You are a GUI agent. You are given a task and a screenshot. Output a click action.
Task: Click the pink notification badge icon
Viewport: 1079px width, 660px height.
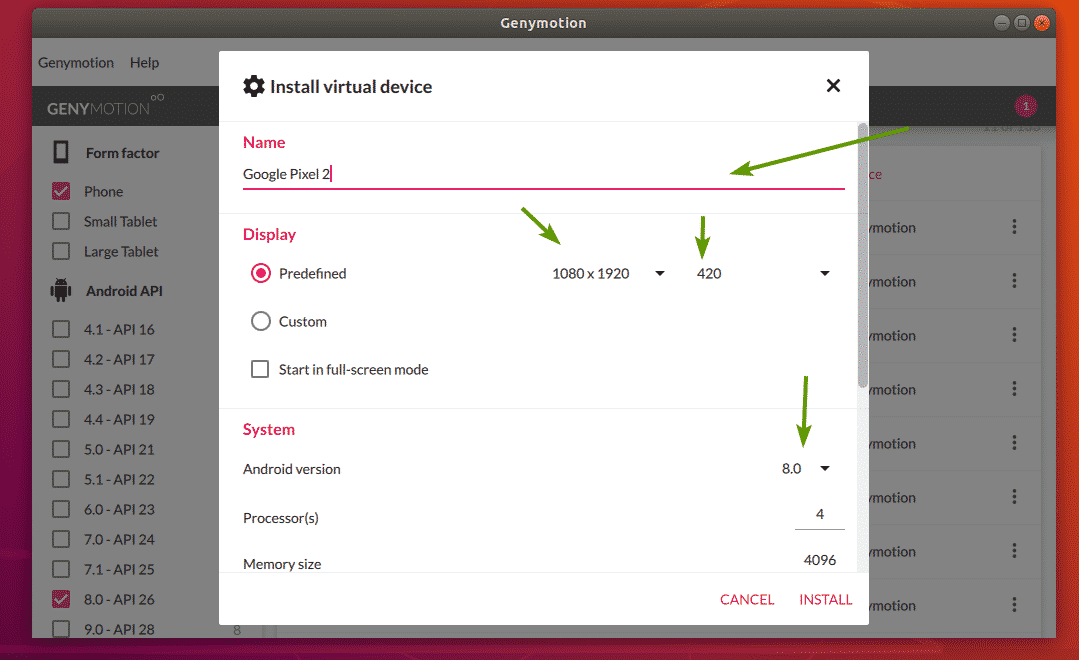[x=1025, y=107]
